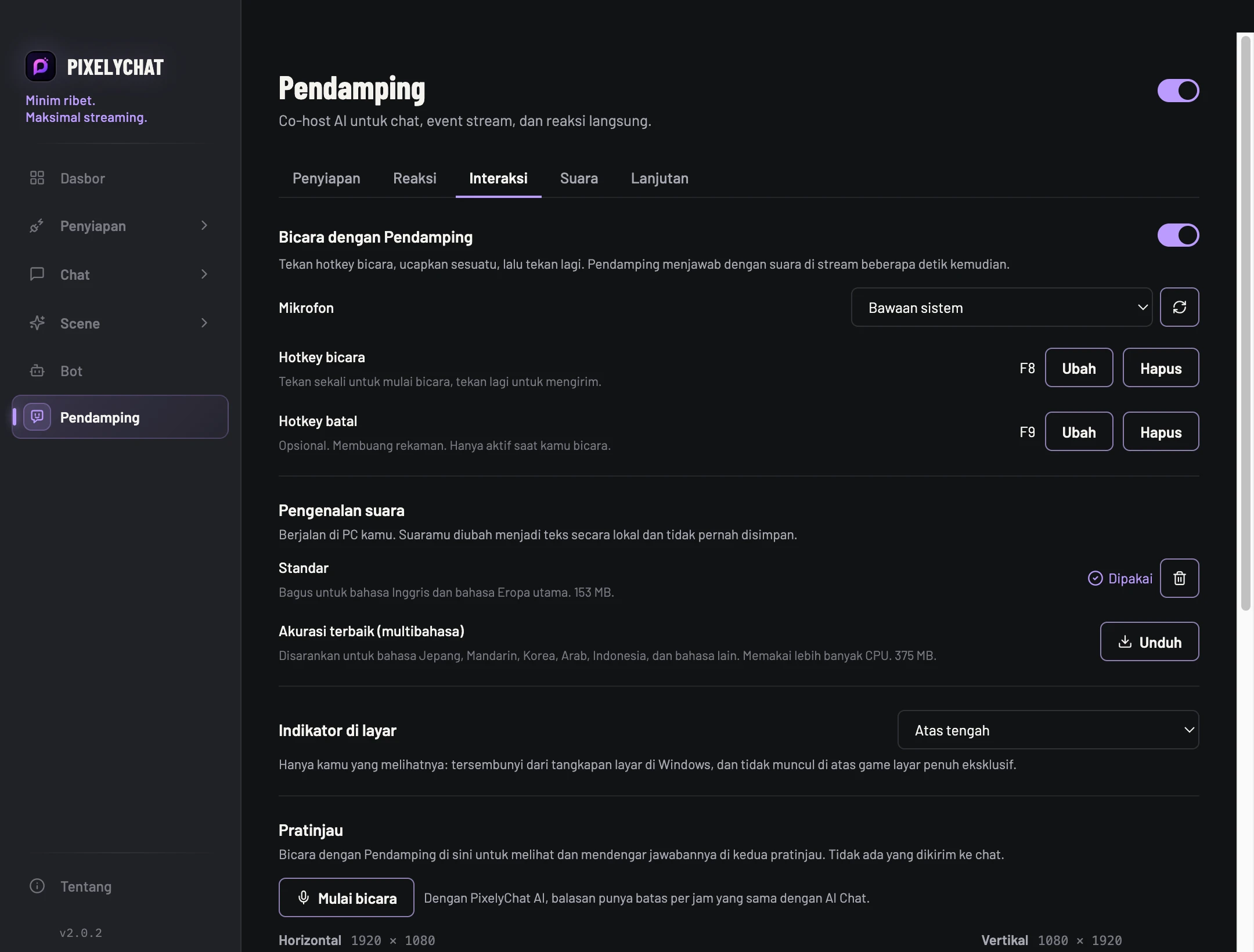Refresh the microphone list
This screenshot has height=952, width=1254.
click(1179, 307)
